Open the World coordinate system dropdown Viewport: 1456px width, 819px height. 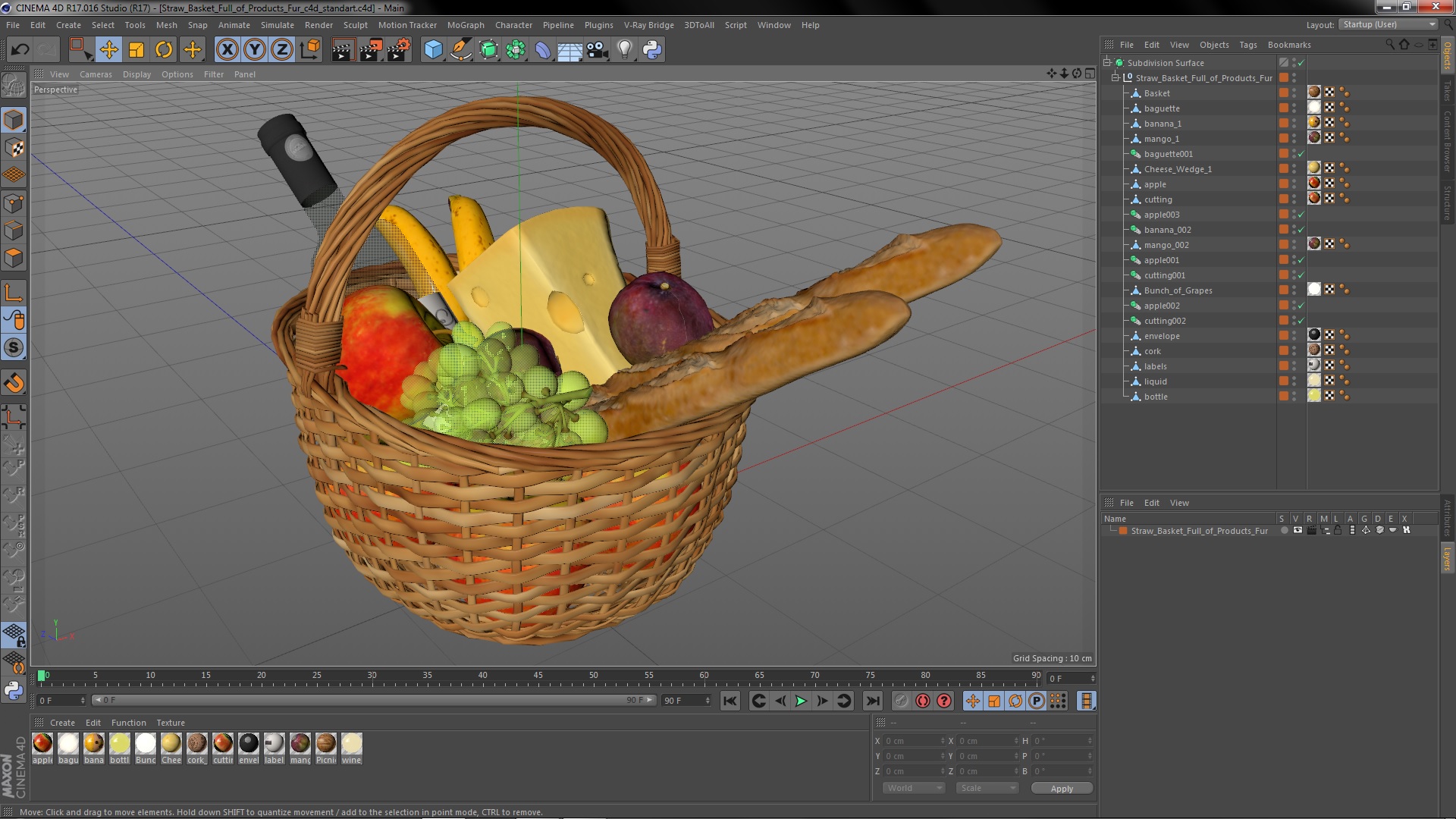click(x=914, y=789)
